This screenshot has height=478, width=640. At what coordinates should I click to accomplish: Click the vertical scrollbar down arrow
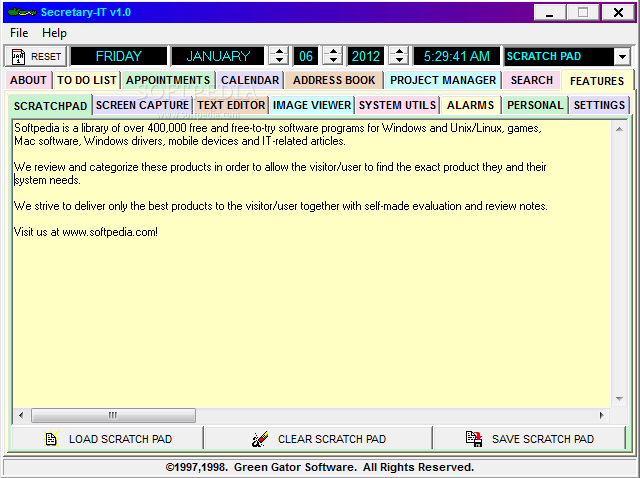tap(619, 399)
